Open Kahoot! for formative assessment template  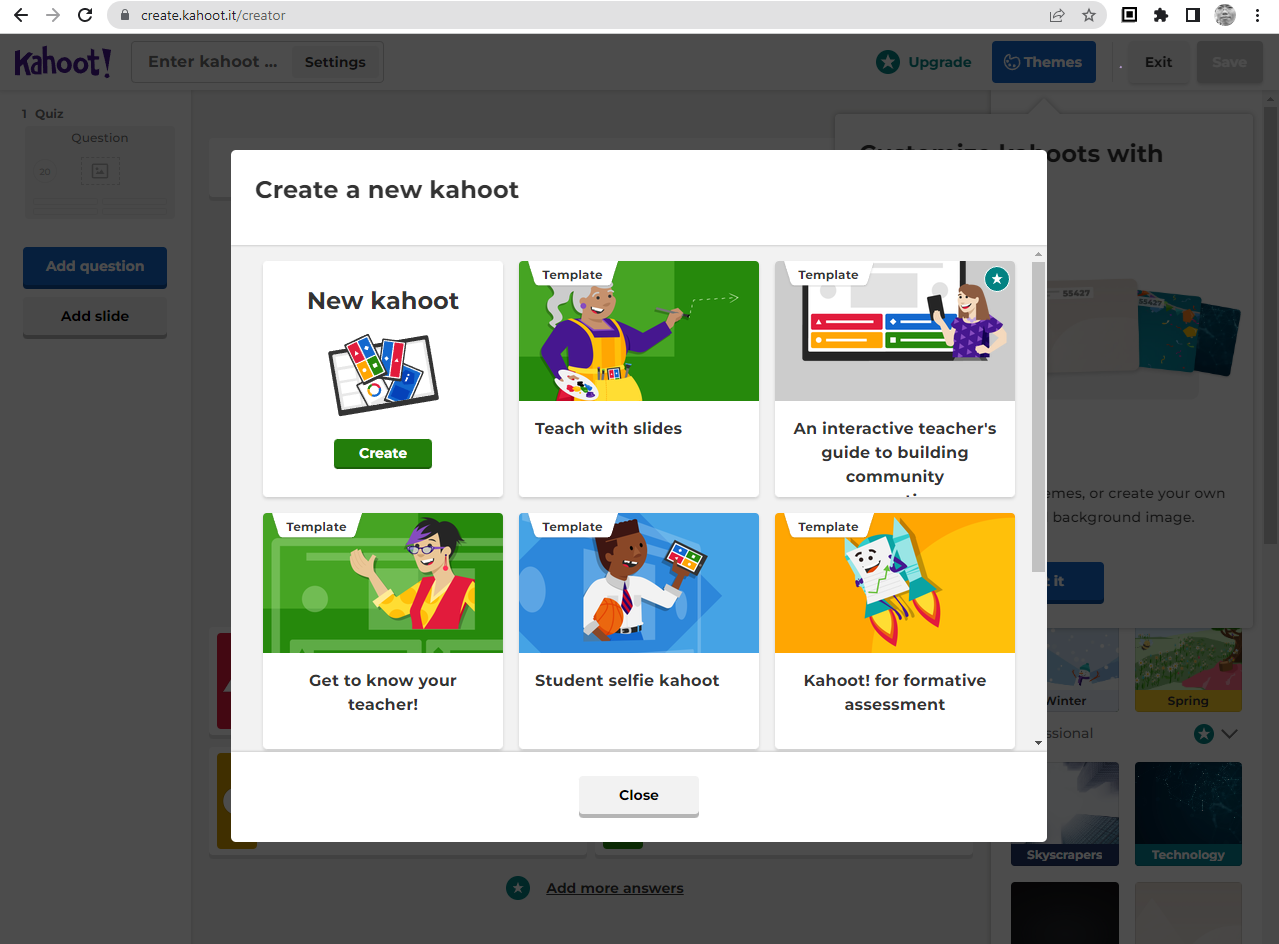(x=894, y=630)
